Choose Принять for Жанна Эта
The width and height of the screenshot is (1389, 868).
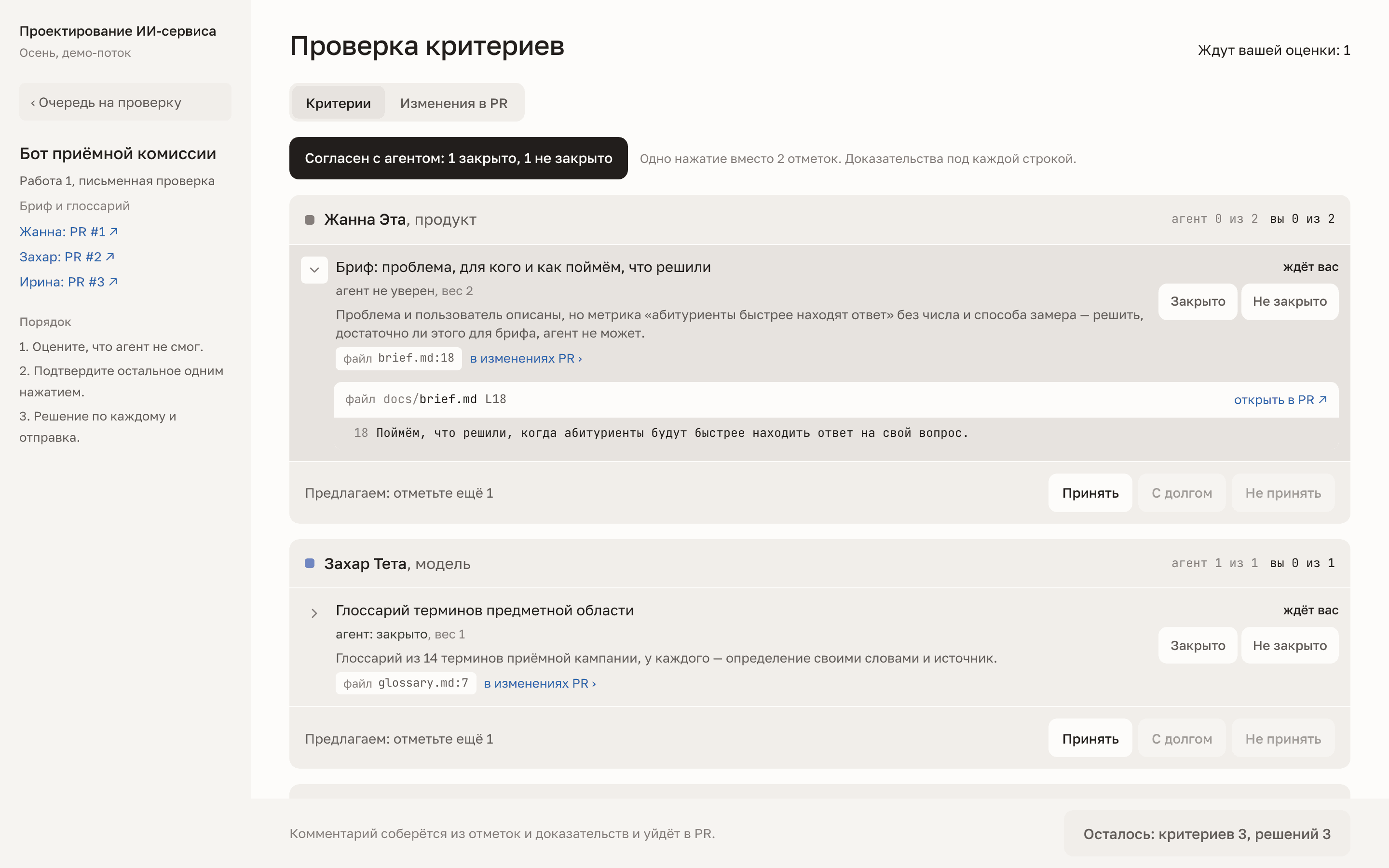pos(1089,492)
